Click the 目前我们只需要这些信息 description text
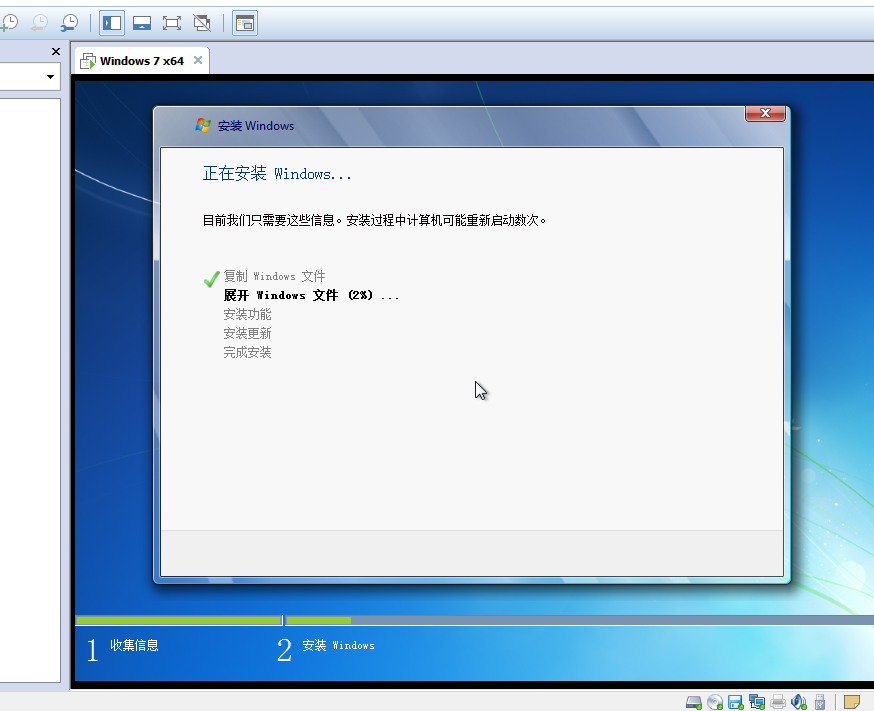The image size is (874, 711). 374,221
